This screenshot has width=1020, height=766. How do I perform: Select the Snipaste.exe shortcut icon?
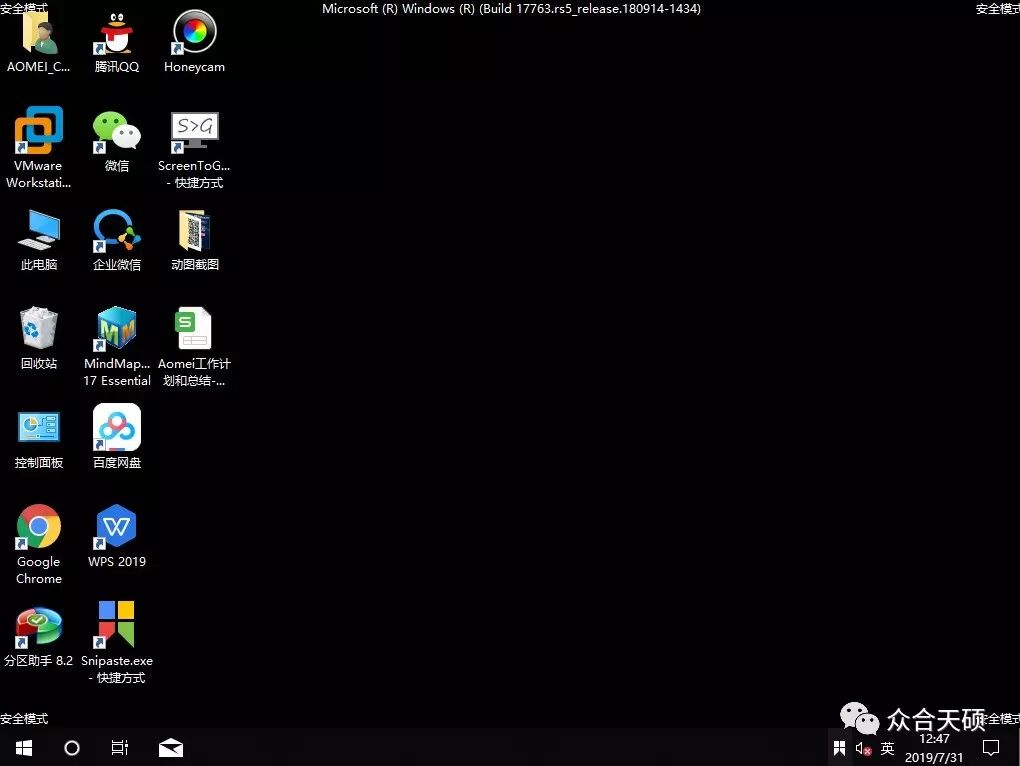pos(116,625)
